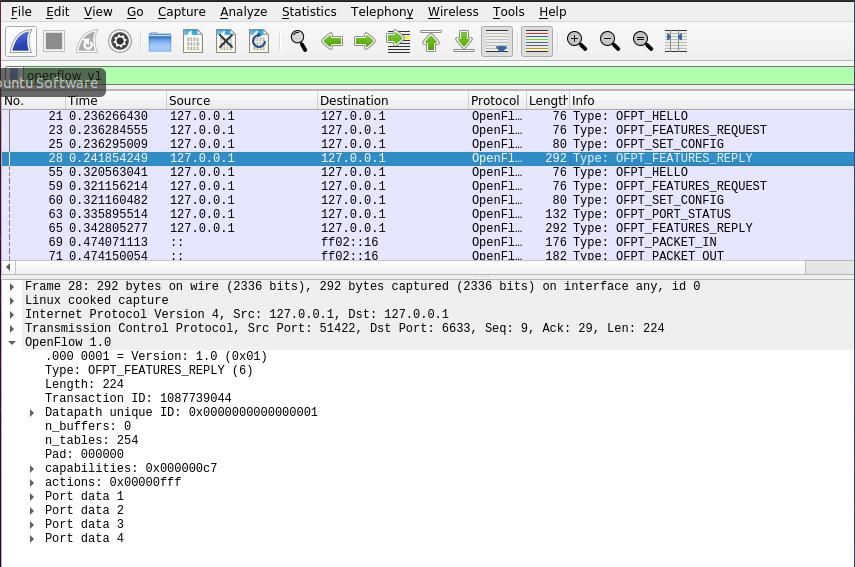Toggle packet list colorization
This screenshot has height=567, width=855.
[x=537, y=41]
